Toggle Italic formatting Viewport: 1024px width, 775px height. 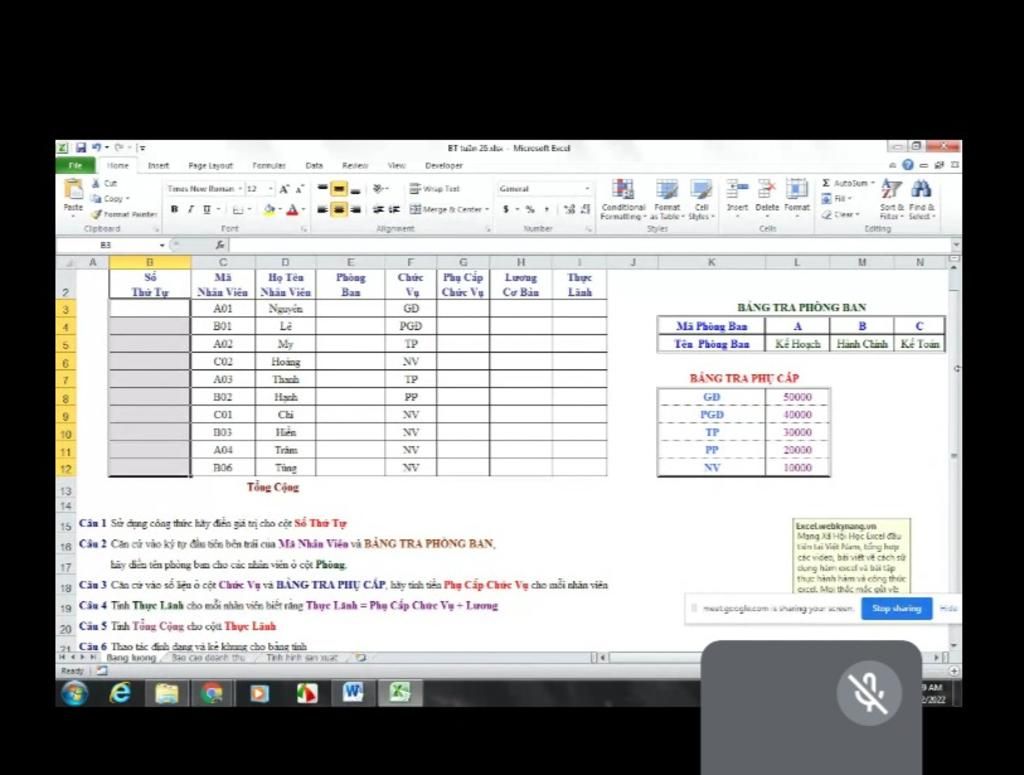pos(191,210)
